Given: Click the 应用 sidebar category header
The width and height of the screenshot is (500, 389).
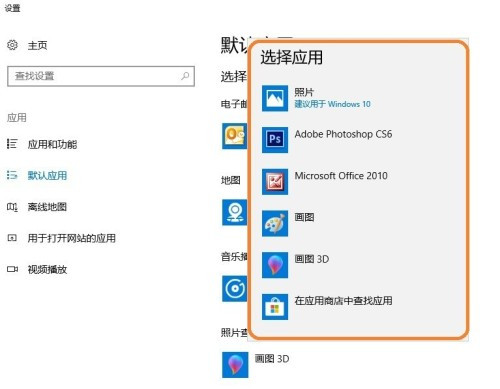Looking at the screenshot, I should tap(17, 117).
